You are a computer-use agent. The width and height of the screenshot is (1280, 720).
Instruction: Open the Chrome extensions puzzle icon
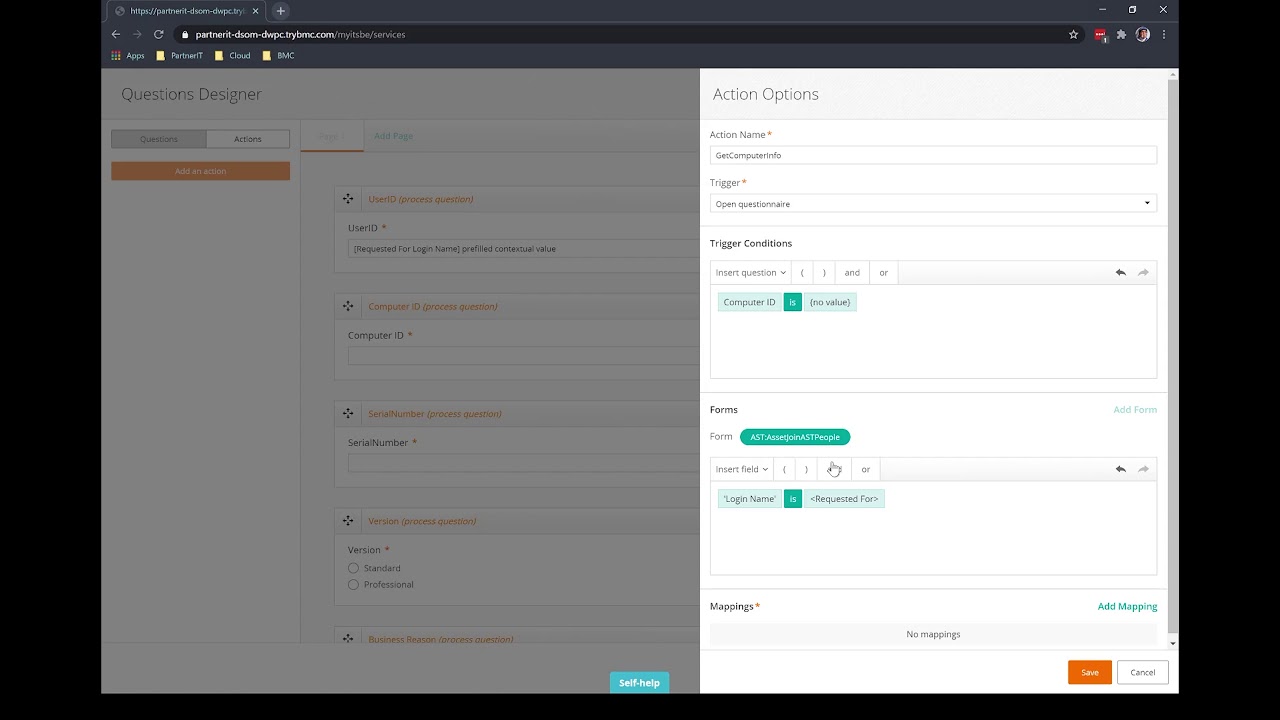coord(1121,34)
